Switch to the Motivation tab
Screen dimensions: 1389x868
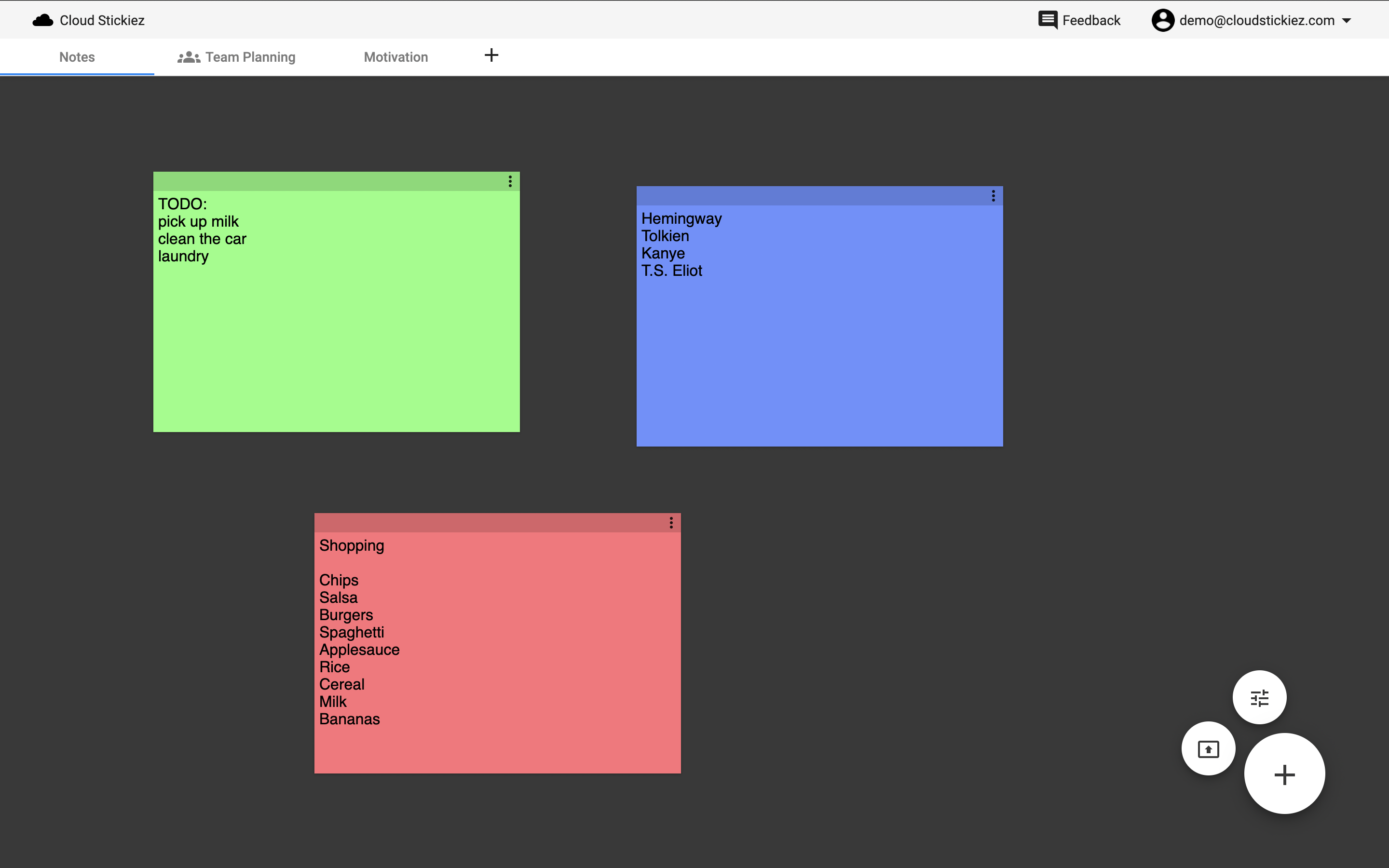pos(395,56)
